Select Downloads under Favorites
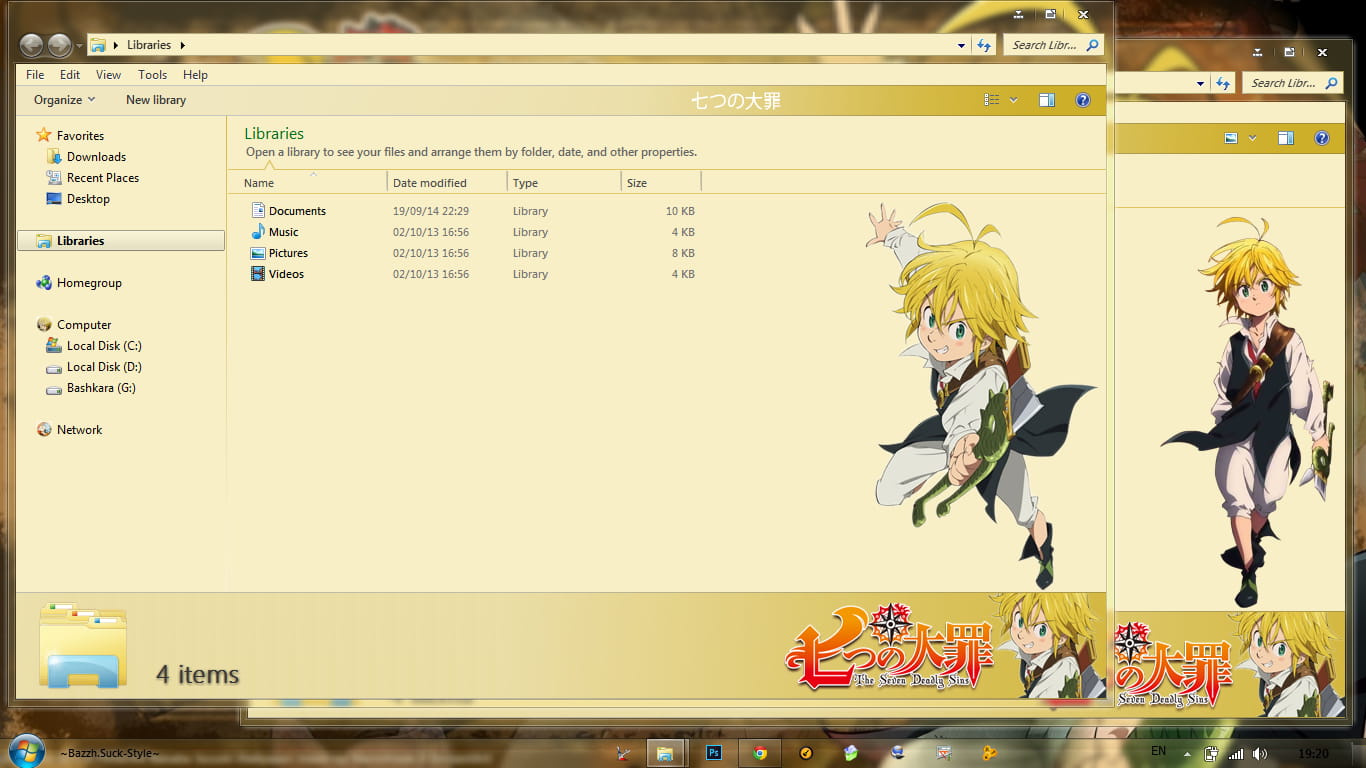The height and width of the screenshot is (768, 1366). 96,157
